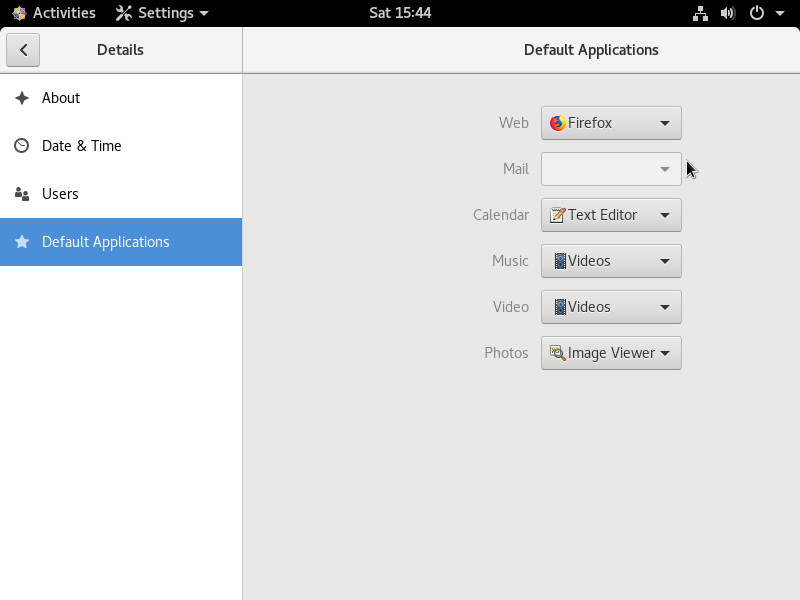Screen dimensions: 800x600
Task: Click the power icon in the top bar
Action: 757,13
